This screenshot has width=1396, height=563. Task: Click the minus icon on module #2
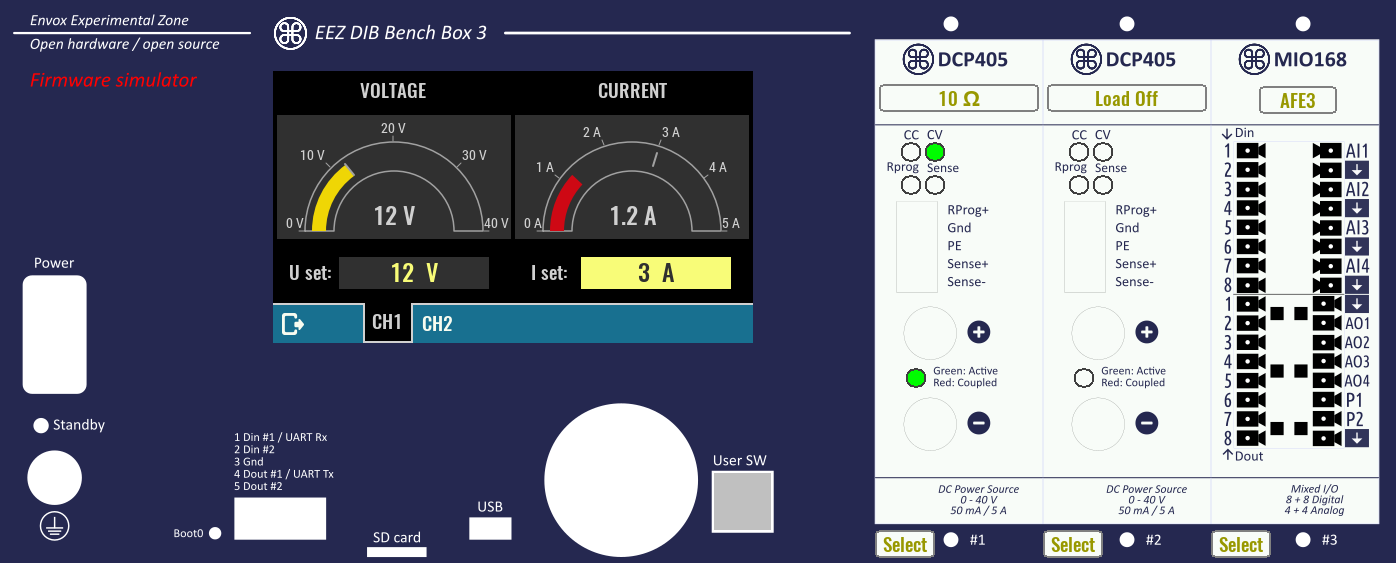pyautogui.click(x=1147, y=424)
